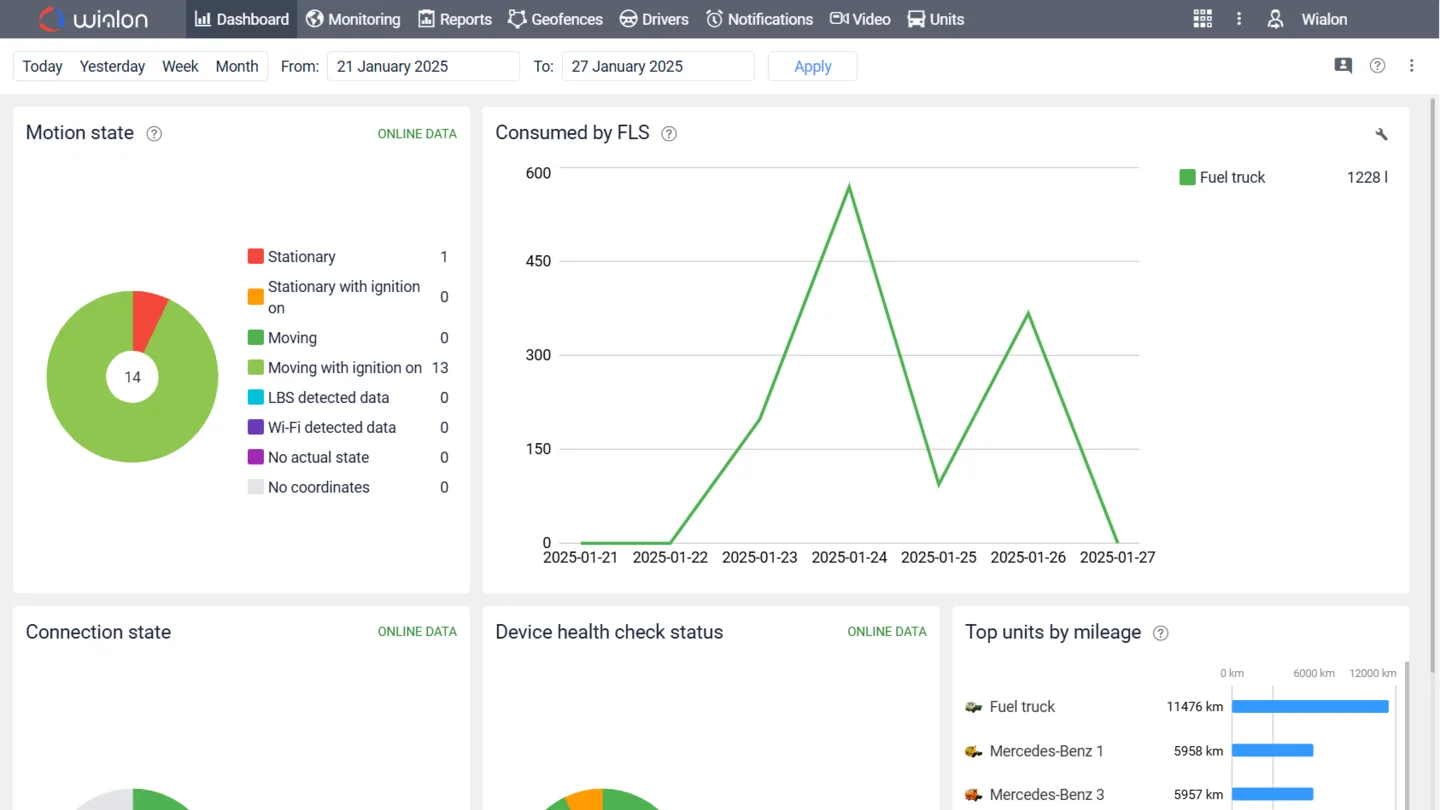Viewport: 1440px width, 810px height.
Task: Click the Stationary red legend swatch
Action: click(x=256, y=257)
